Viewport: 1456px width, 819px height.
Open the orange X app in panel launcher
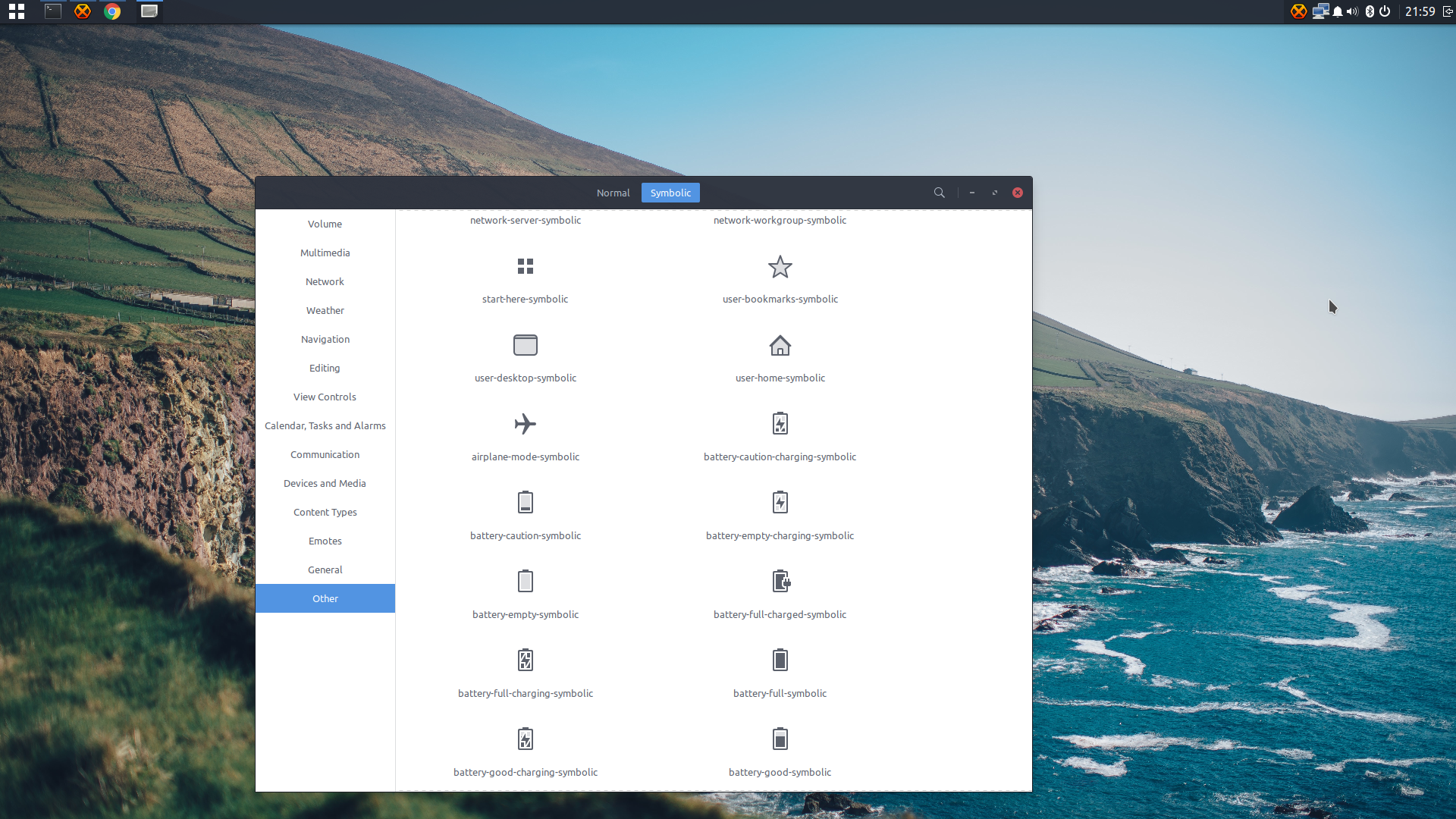click(x=83, y=11)
